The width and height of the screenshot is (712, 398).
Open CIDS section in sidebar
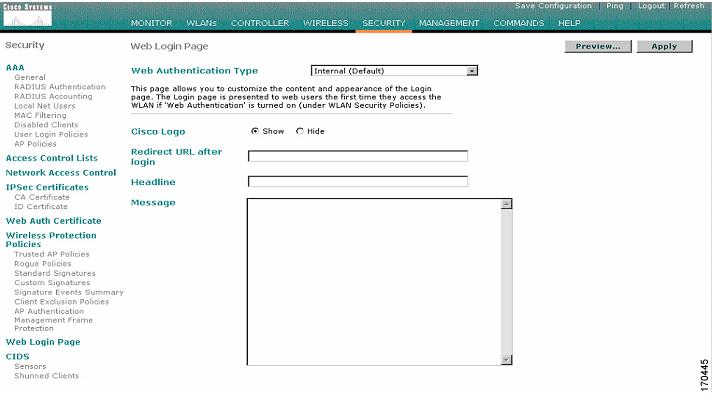[17, 357]
